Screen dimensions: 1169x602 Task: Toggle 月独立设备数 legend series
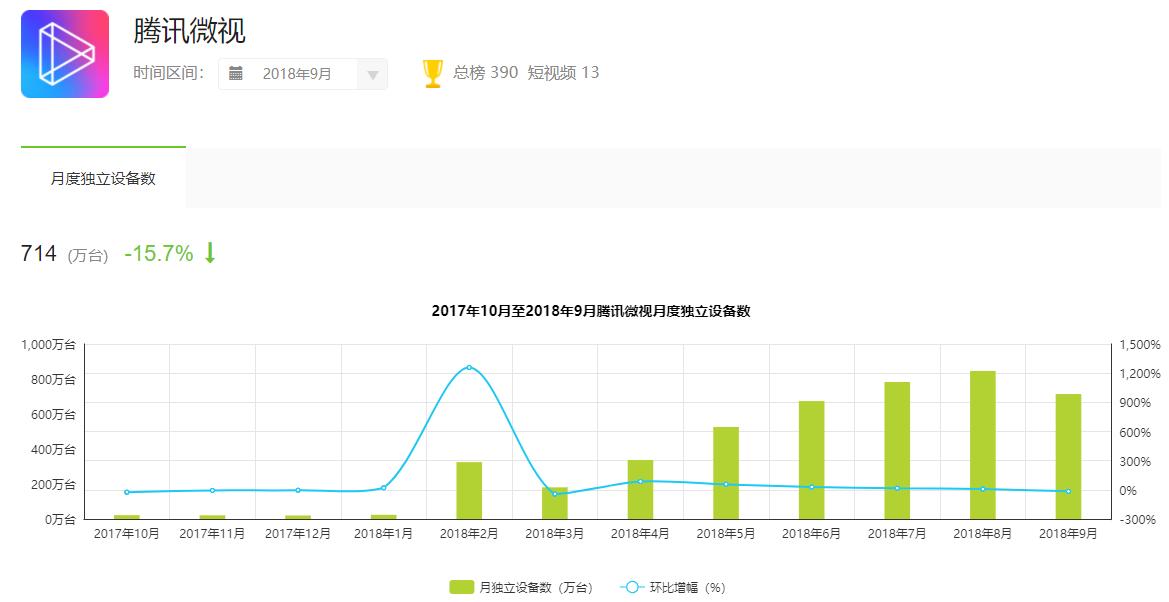tap(521, 588)
